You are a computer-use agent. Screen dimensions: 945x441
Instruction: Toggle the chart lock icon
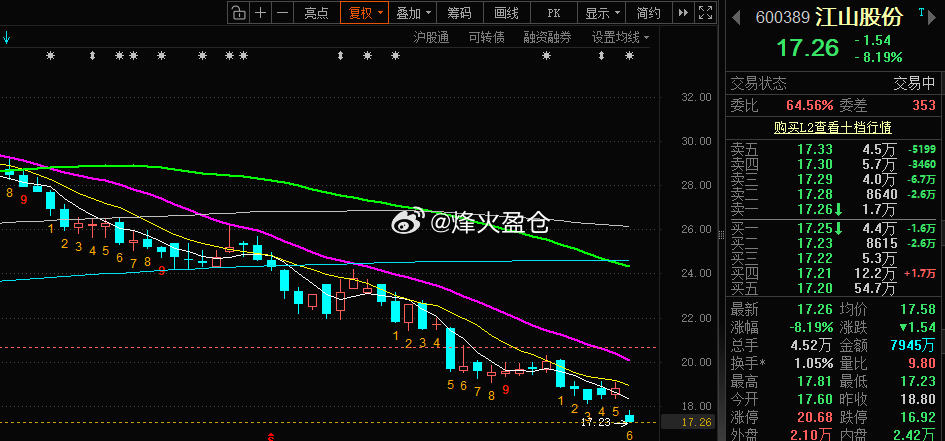coord(239,13)
